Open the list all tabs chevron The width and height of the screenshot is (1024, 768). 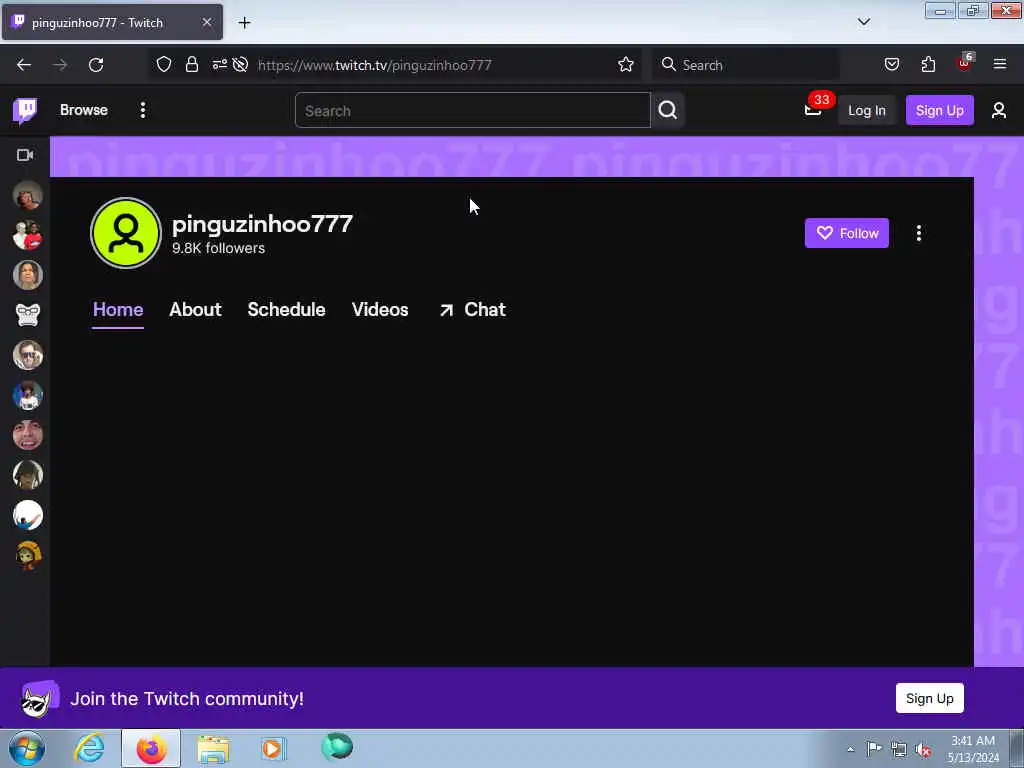tap(863, 22)
